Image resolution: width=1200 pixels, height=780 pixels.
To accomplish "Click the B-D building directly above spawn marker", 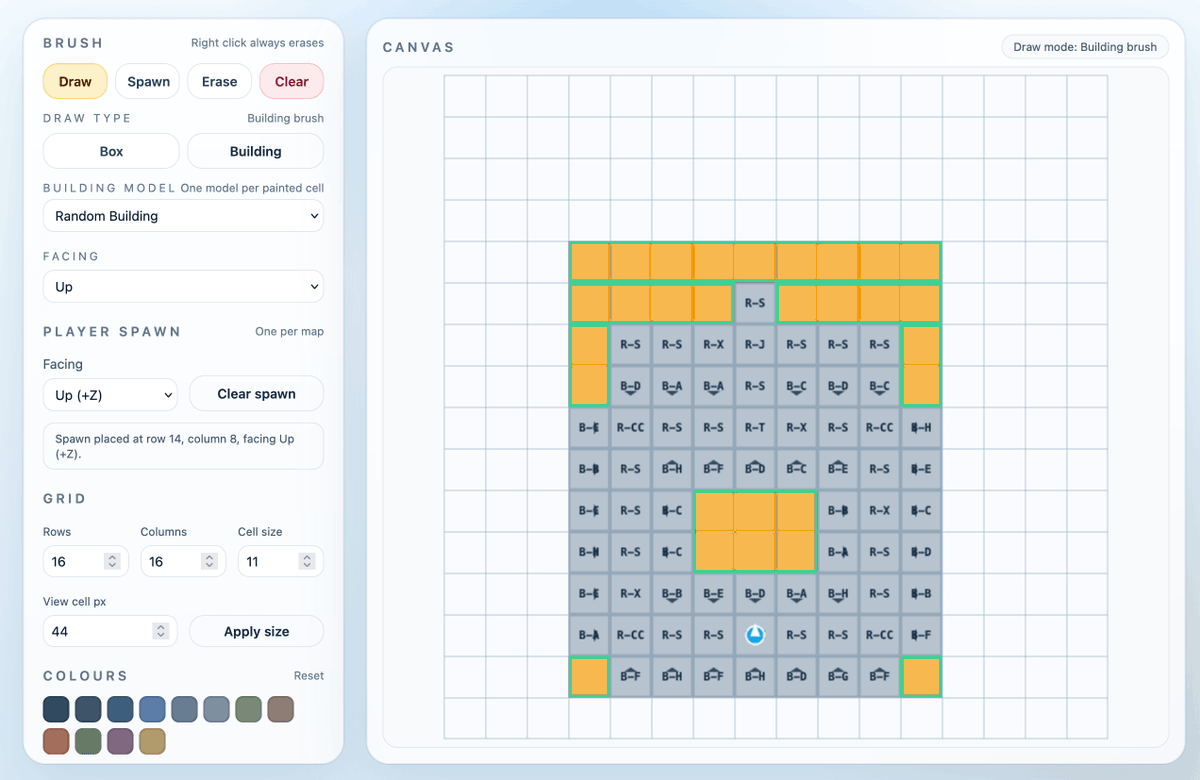I will 756,594.
